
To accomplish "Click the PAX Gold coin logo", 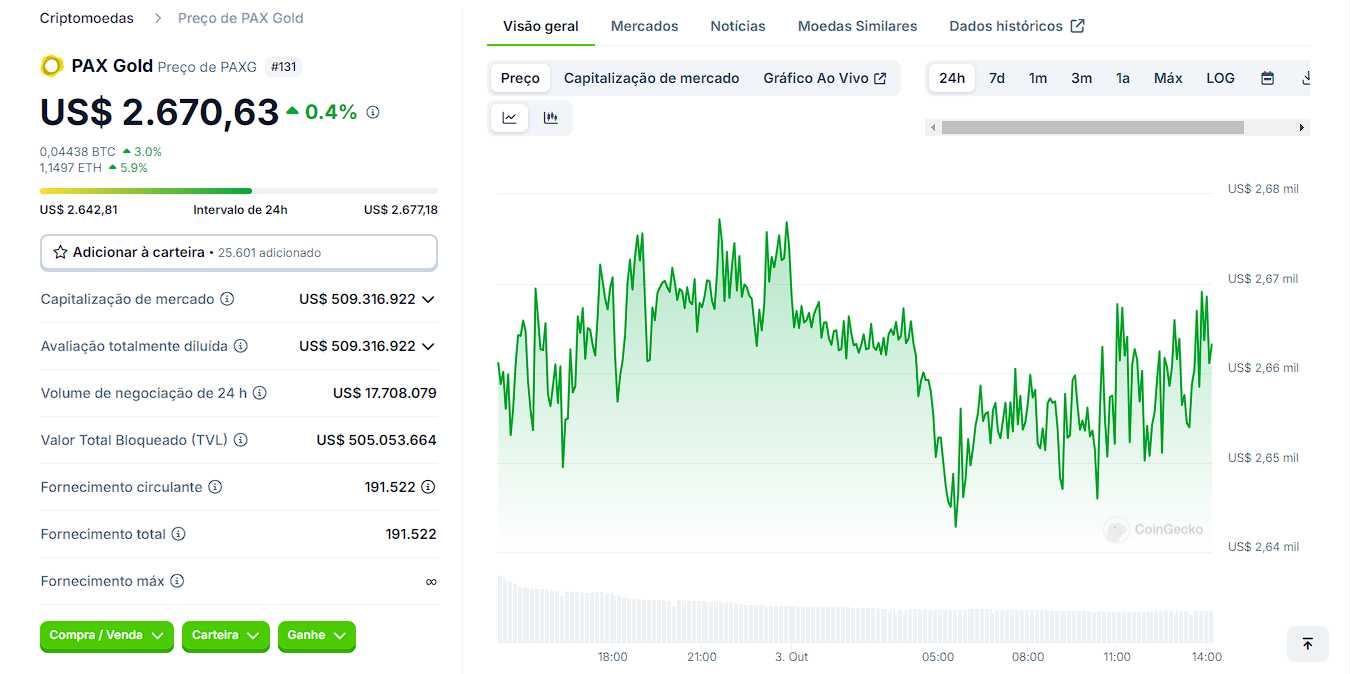I will tap(51, 66).
